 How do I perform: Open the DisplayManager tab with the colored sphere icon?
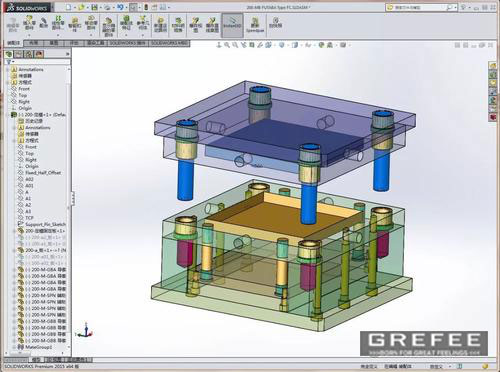pos(39,54)
